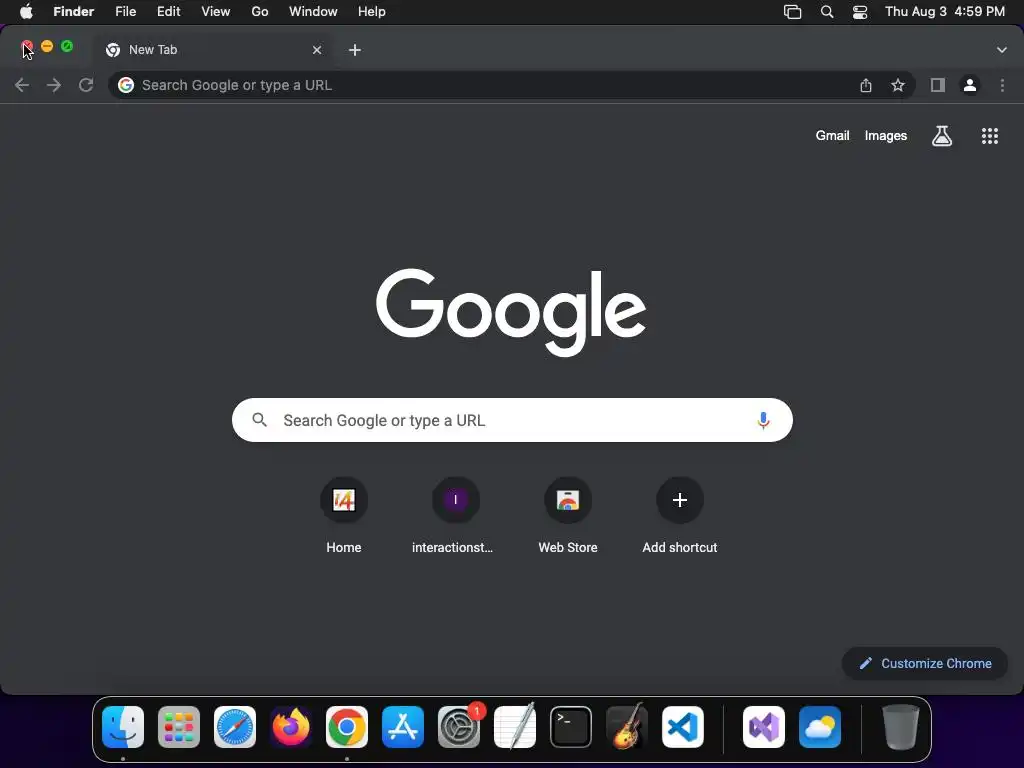1024x768 pixels.
Task: Start voice search with microphone icon
Action: pos(763,420)
